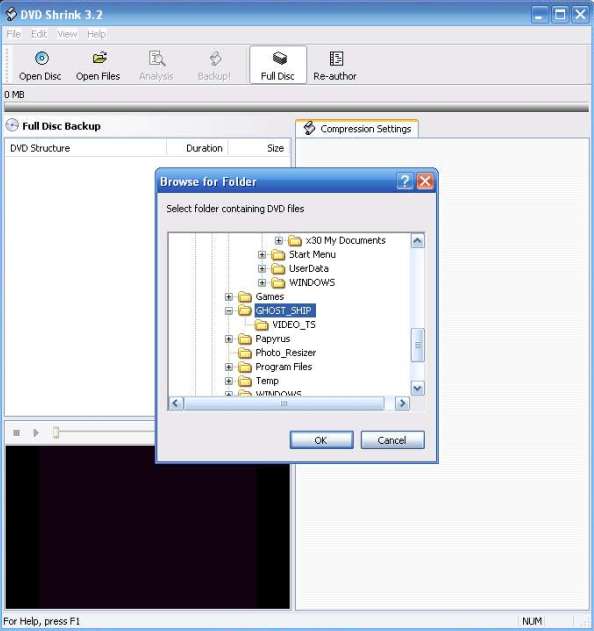Click the Open Files toolbar icon
Image resolution: width=594 pixels, height=631 pixels.
(99, 58)
